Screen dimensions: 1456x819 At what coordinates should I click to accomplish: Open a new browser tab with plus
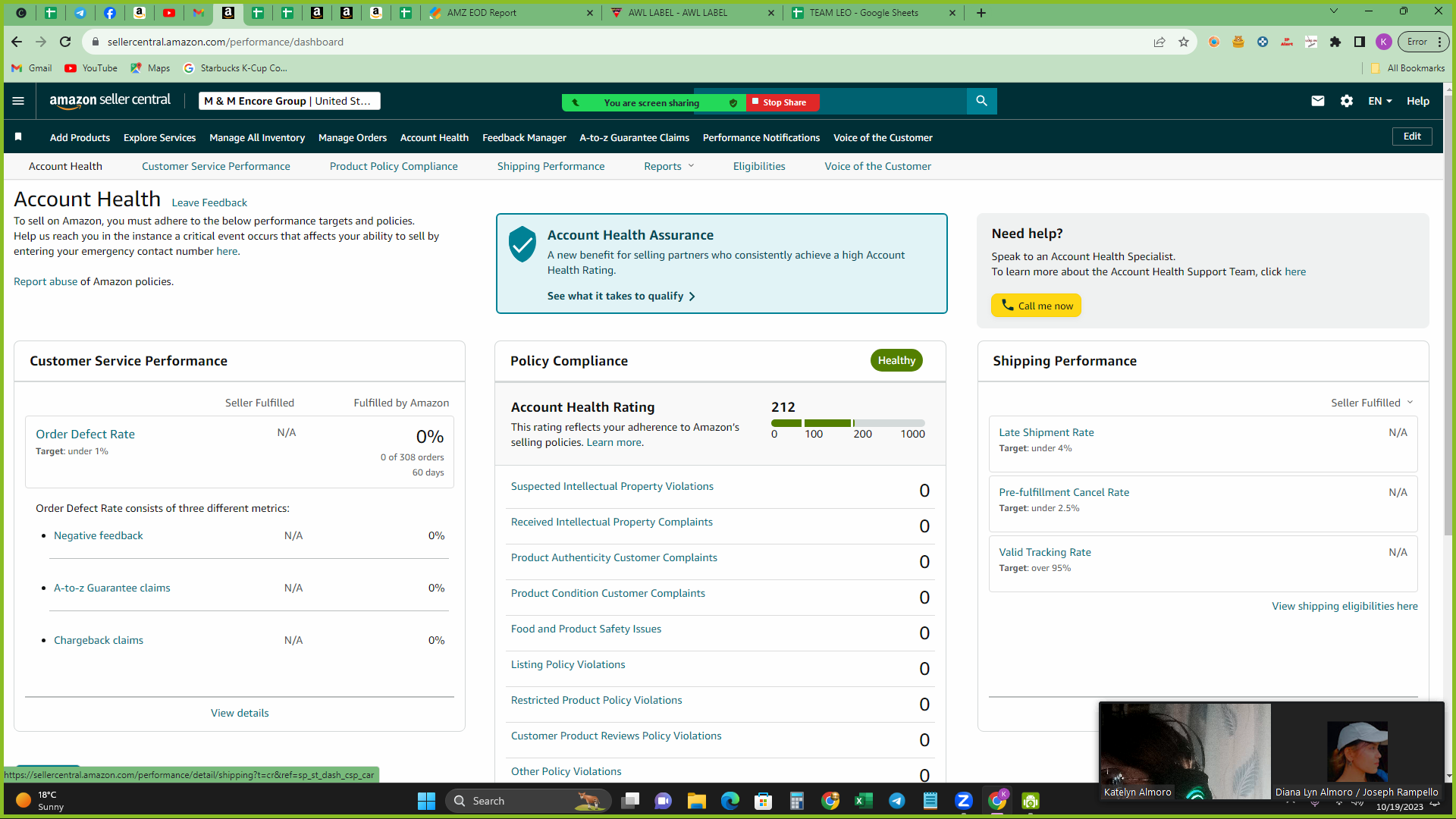(x=981, y=13)
